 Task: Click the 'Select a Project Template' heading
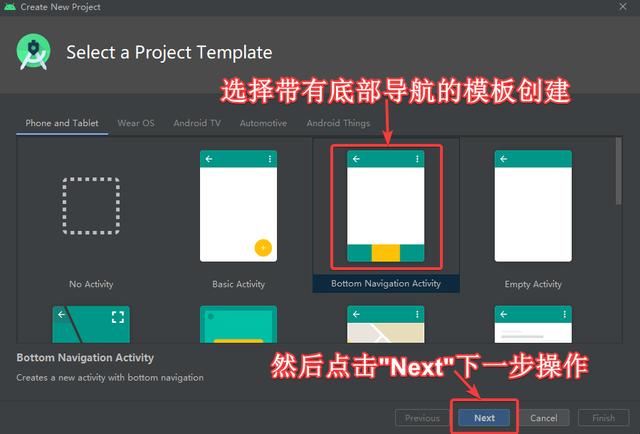click(169, 53)
